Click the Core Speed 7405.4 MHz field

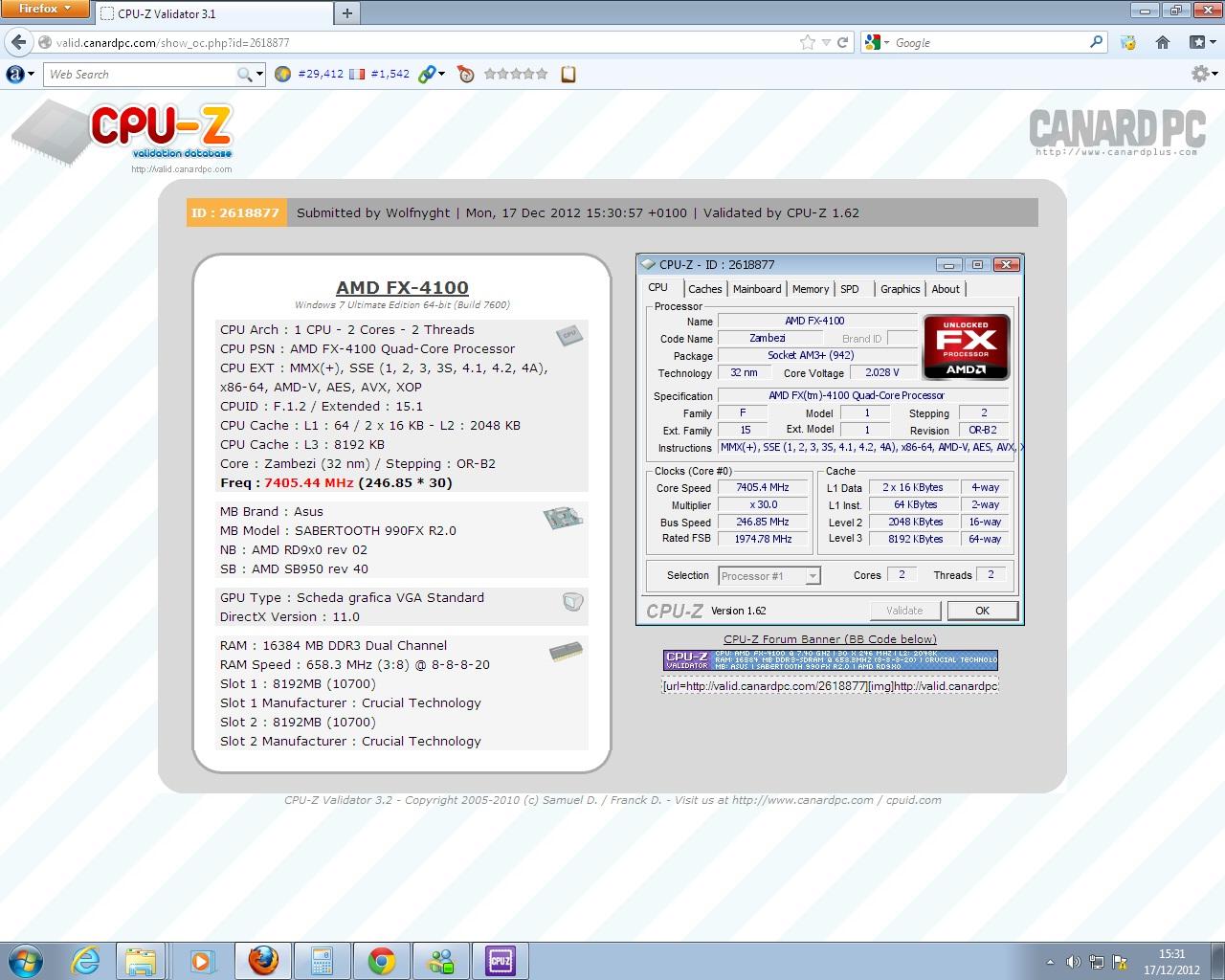(x=763, y=488)
